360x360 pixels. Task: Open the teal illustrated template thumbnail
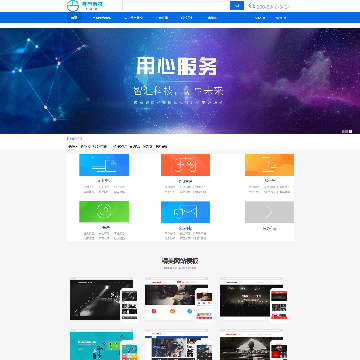point(103,345)
